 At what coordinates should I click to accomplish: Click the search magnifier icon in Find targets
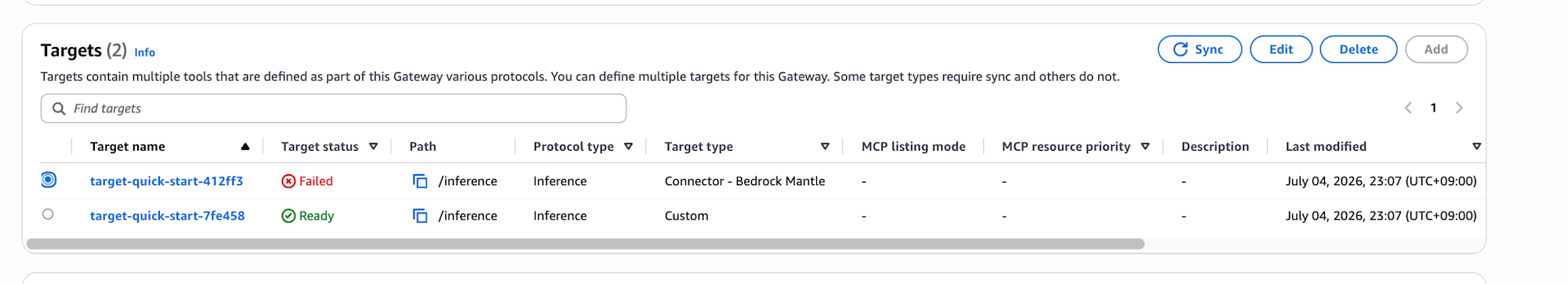click(59, 108)
